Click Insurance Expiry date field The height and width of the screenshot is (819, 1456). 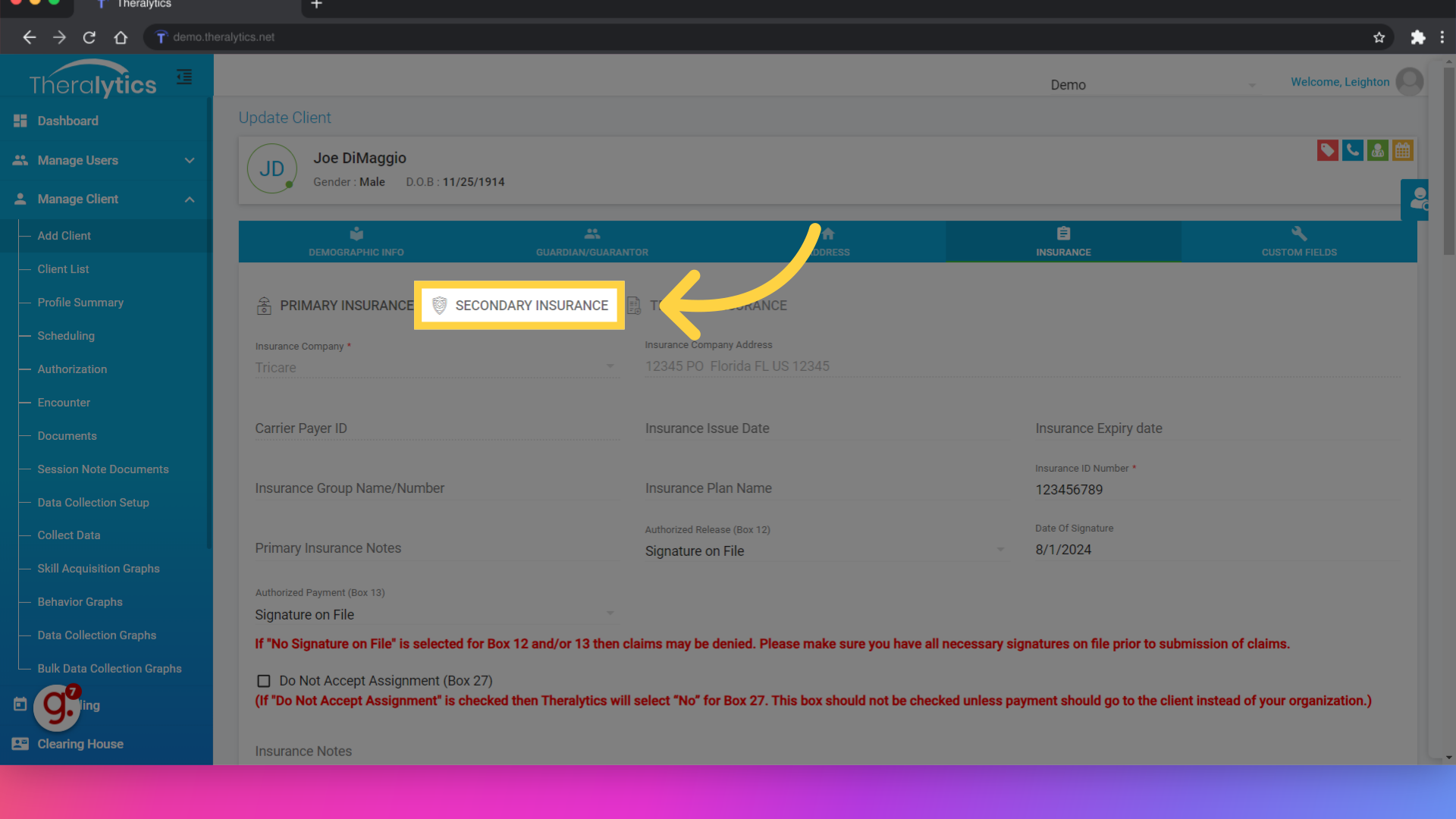click(x=1217, y=428)
